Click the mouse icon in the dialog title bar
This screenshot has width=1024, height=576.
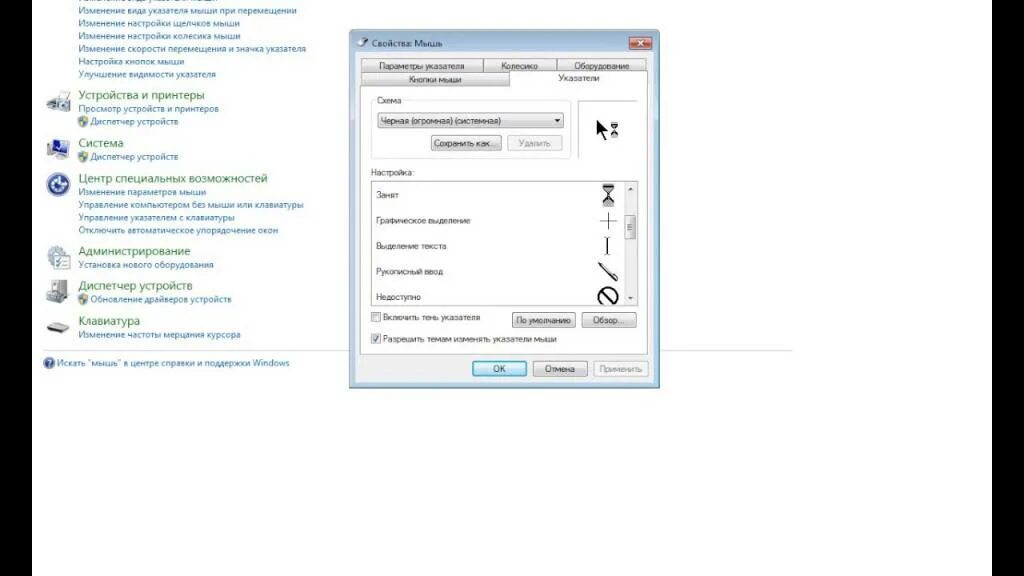pyautogui.click(x=362, y=42)
